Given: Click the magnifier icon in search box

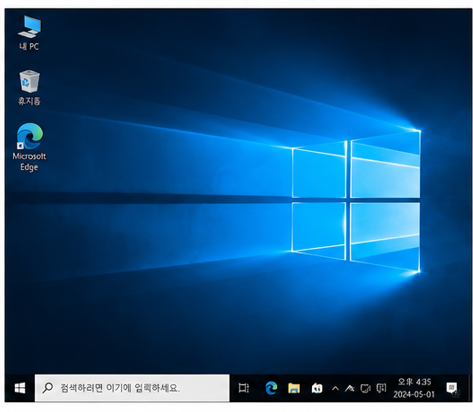Looking at the screenshot, I should point(48,388).
